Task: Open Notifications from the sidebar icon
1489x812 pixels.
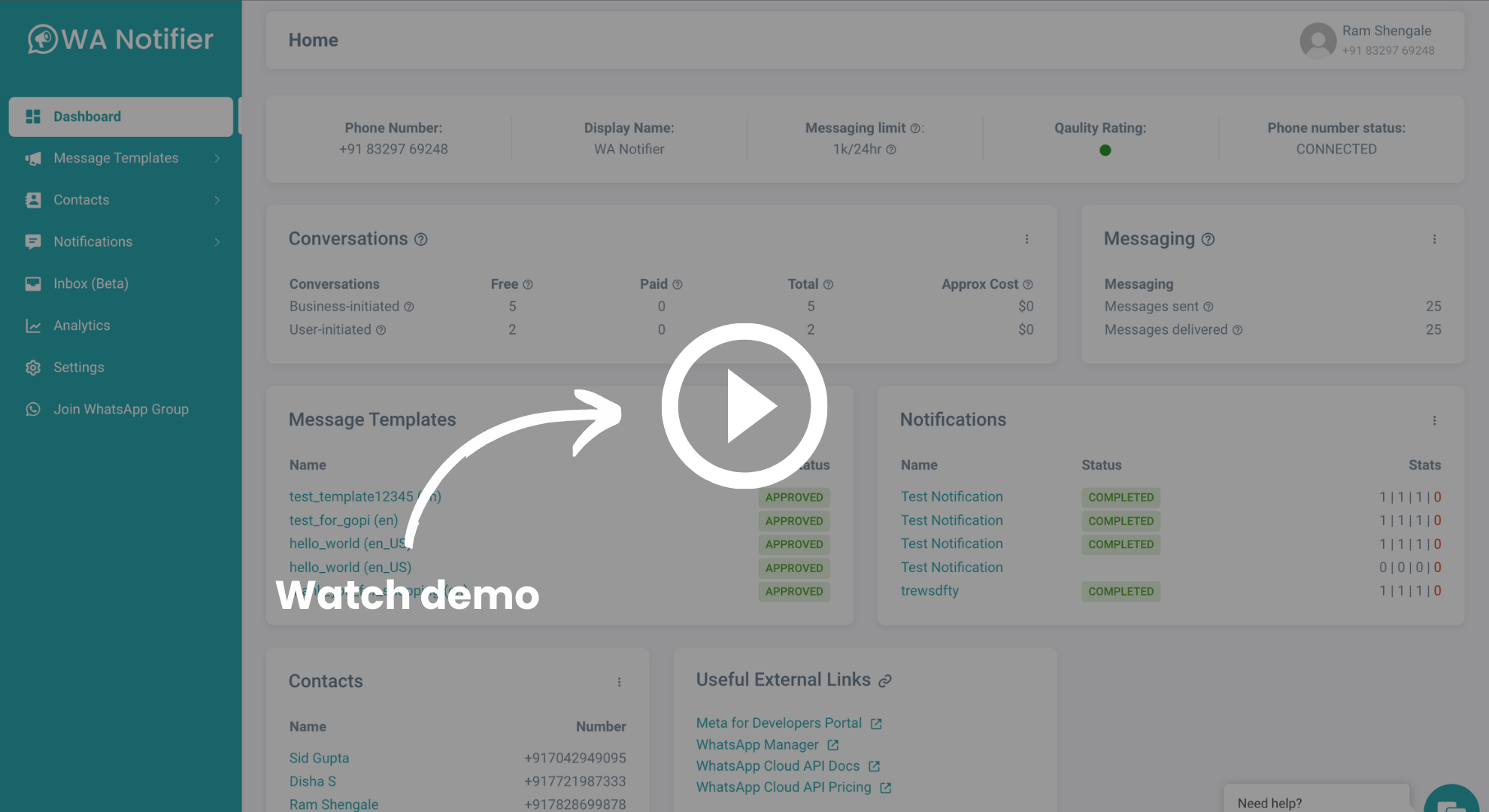Action: click(x=33, y=241)
